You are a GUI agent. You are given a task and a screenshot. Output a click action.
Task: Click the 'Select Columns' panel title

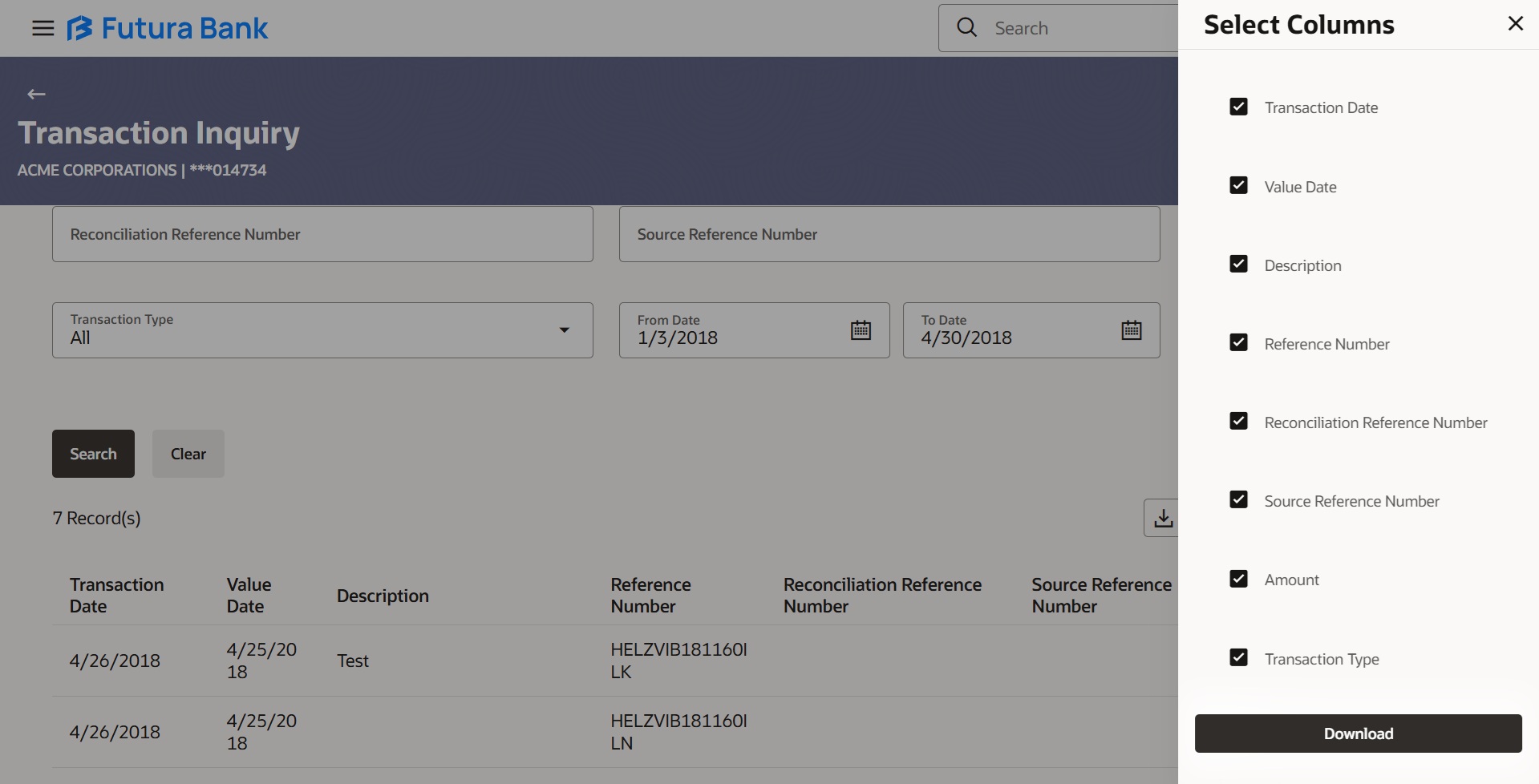[1299, 25]
